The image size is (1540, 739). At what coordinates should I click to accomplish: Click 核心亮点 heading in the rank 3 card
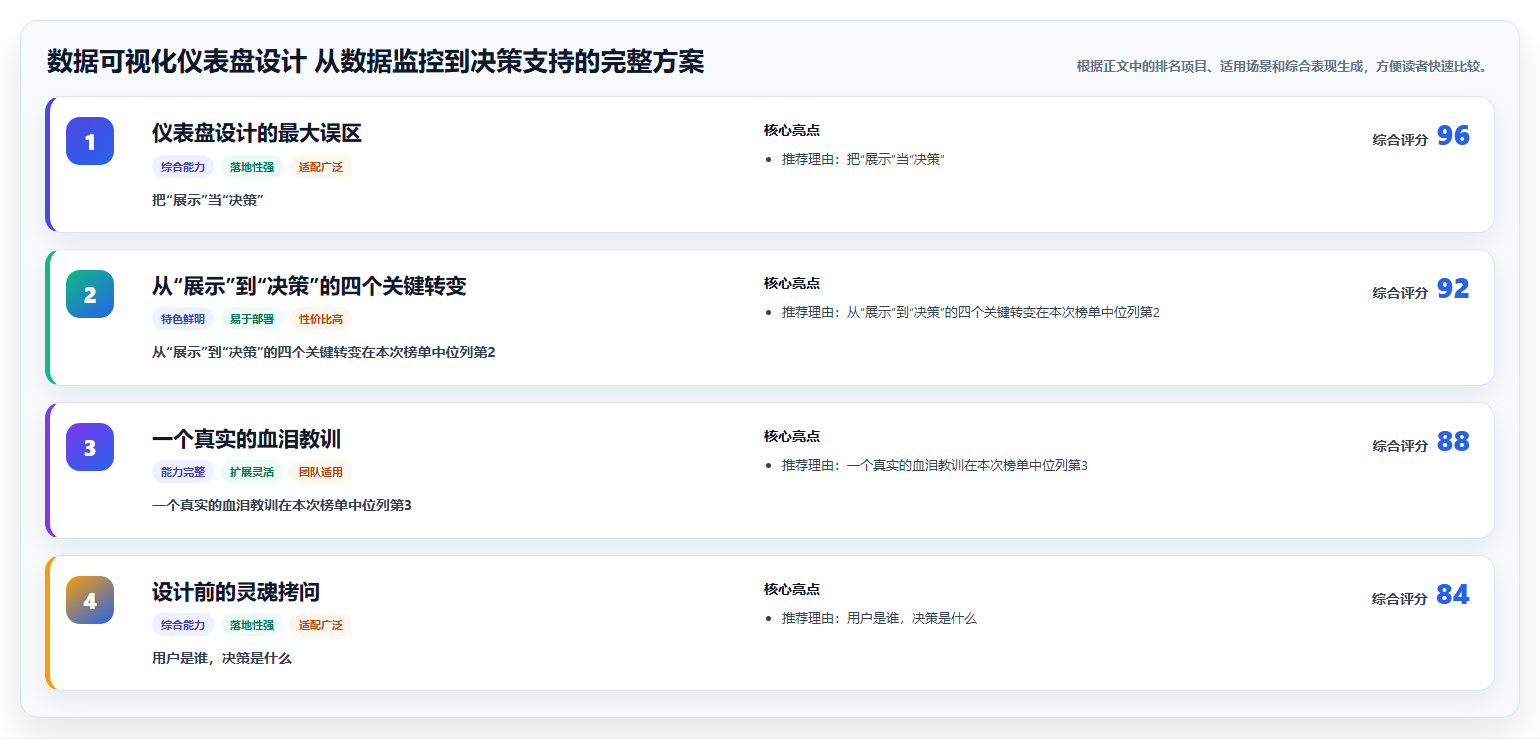point(792,437)
